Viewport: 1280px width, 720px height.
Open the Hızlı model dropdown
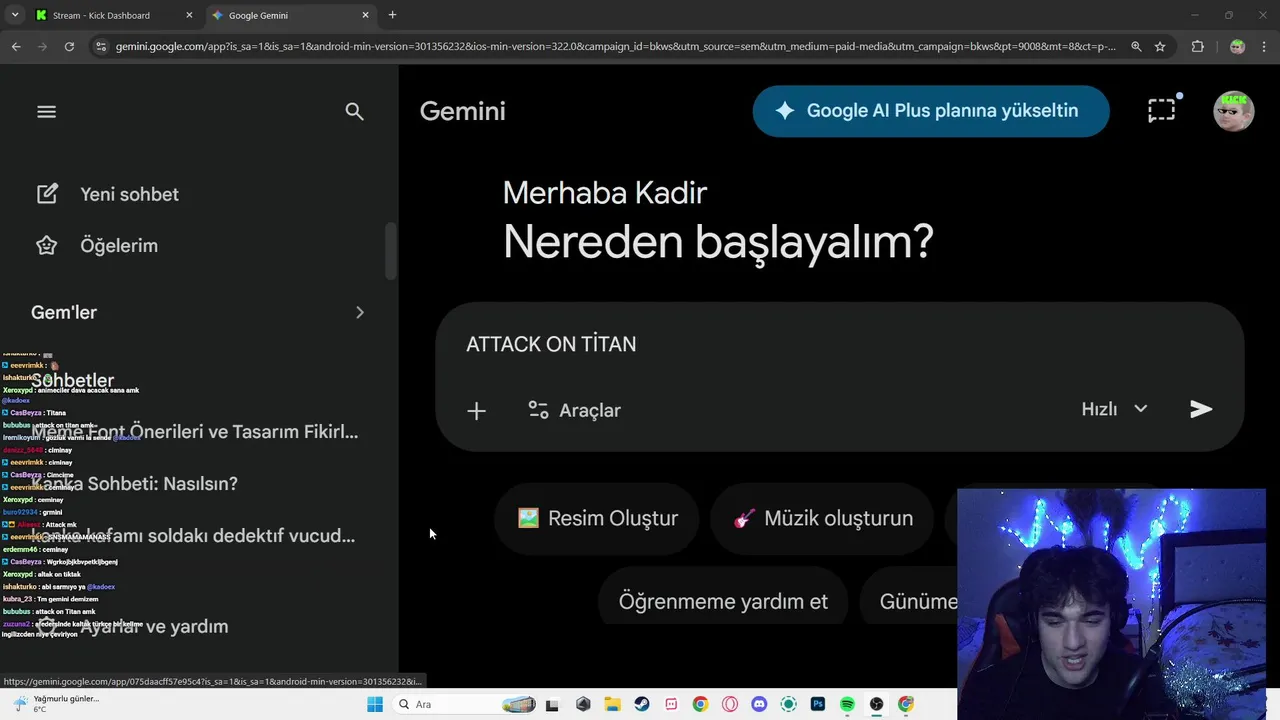point(1114,409)
